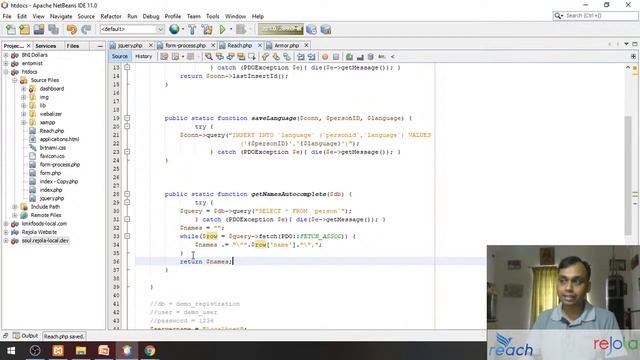Viewport: 640px width, 360px height.
Task: Open the <default> configuration dropdown
Action: point(132,29)
